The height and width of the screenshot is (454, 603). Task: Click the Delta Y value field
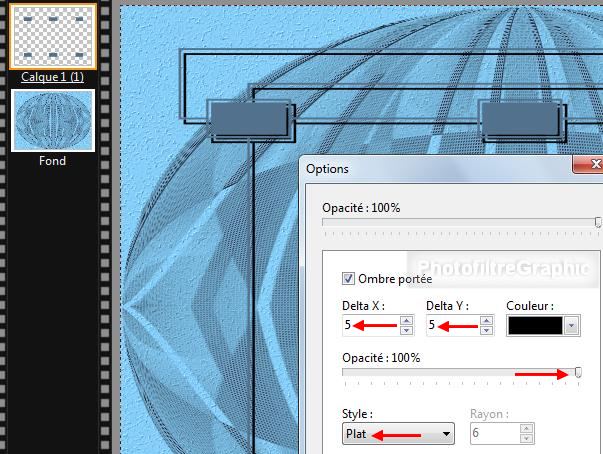pos(450,325)
